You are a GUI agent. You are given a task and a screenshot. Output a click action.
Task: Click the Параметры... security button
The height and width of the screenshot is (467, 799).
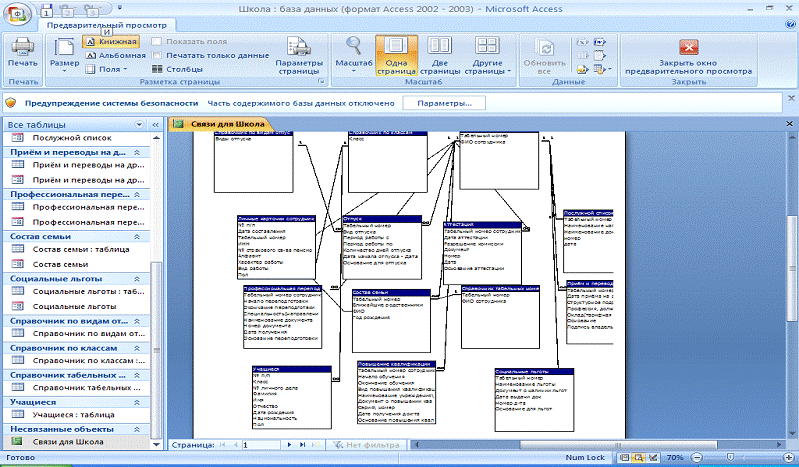coord(445,103)
